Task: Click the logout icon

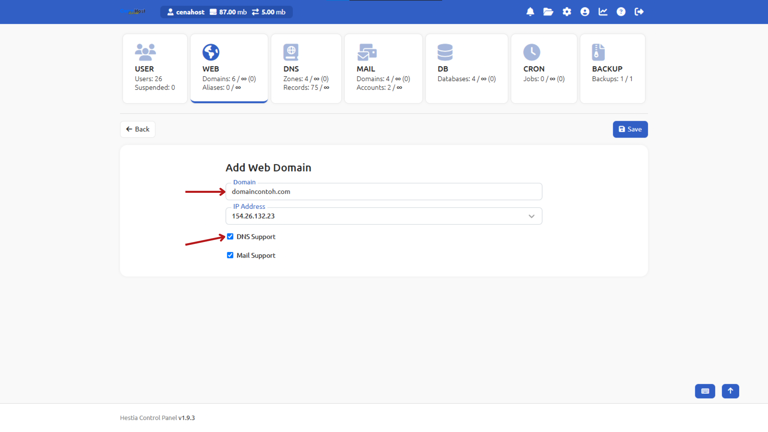Action: pyautogui.click(x=639, y=12)
